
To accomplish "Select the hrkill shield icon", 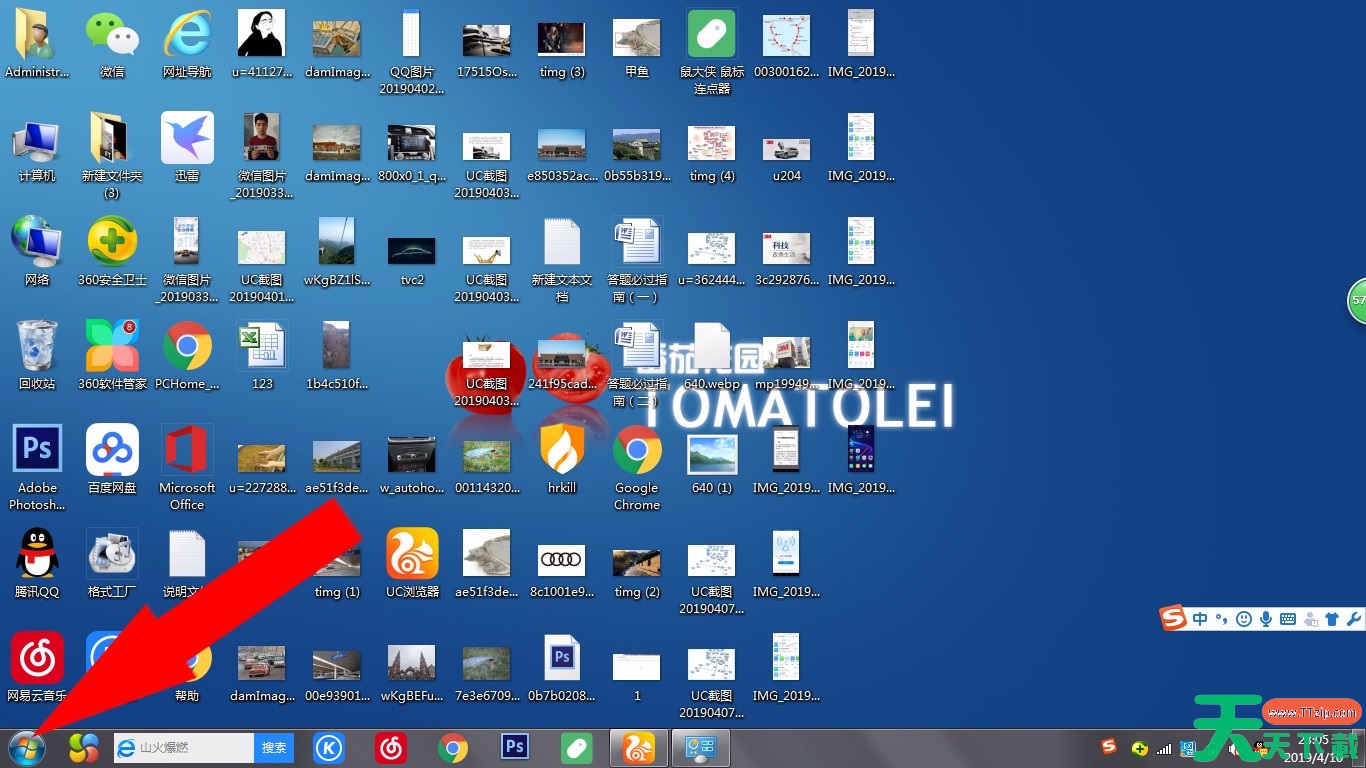I will tap(562, 450).
